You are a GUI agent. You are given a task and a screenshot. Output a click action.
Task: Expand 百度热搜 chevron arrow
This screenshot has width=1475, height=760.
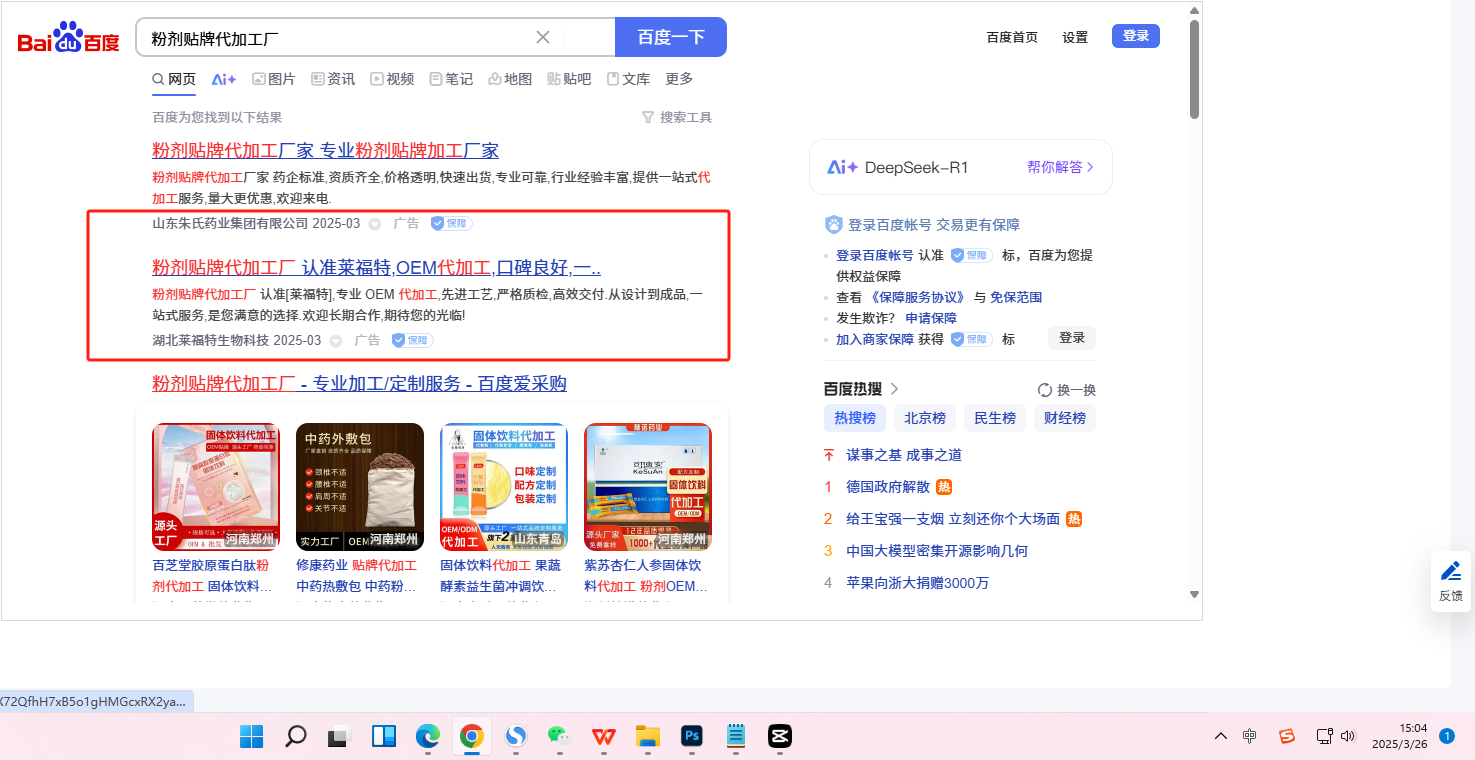(895, 389)
